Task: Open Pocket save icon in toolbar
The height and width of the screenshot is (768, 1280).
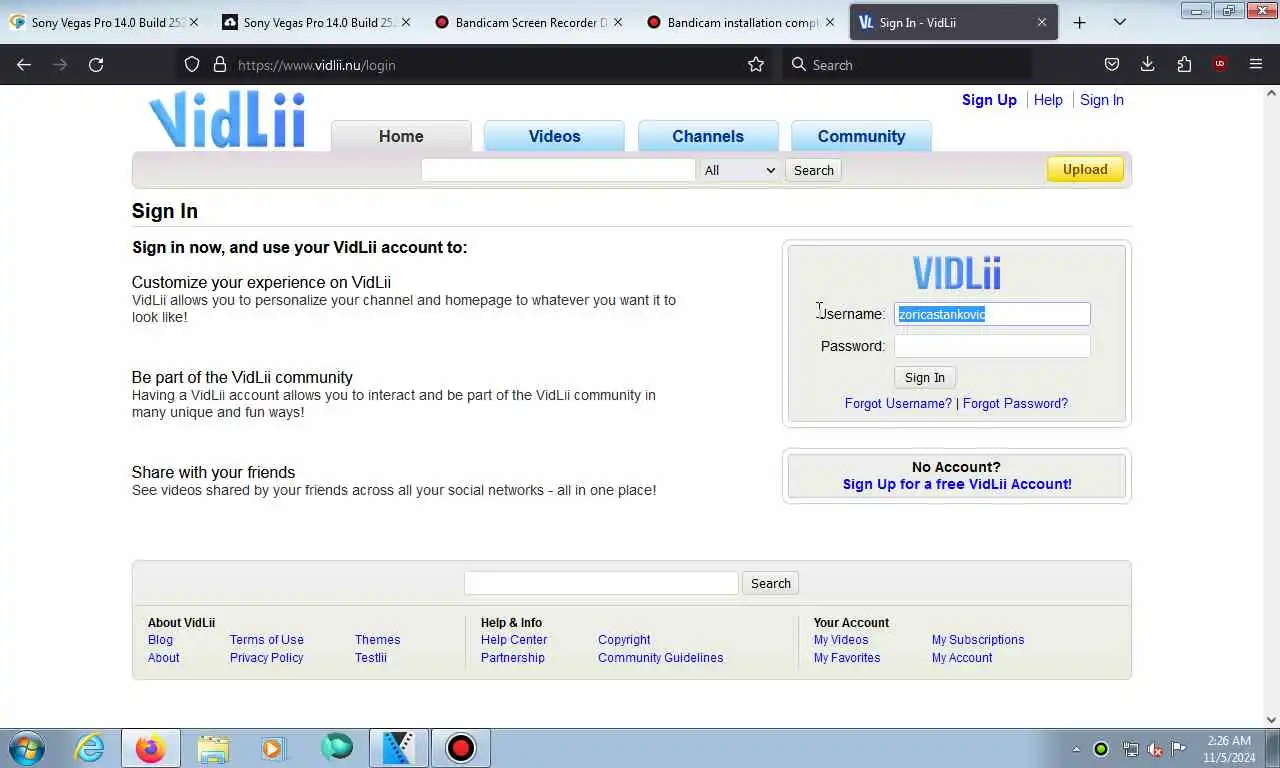Action: click(1112, 64)
